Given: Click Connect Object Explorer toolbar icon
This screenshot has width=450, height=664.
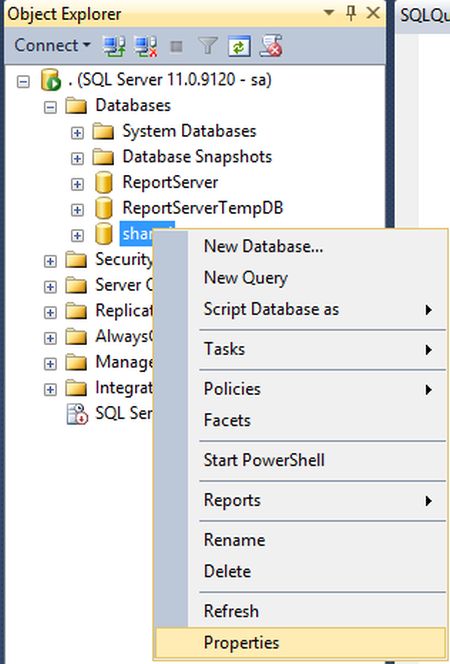Looking at the screenshot, I should (114, 46).
